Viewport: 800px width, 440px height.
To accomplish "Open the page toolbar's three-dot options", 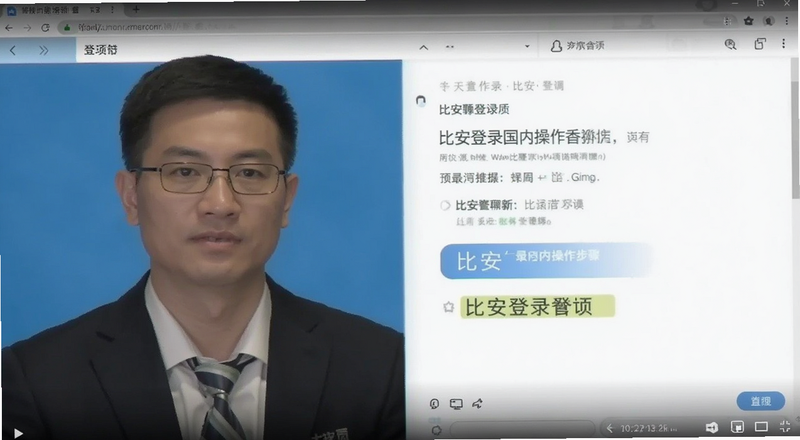I will 783,44.
